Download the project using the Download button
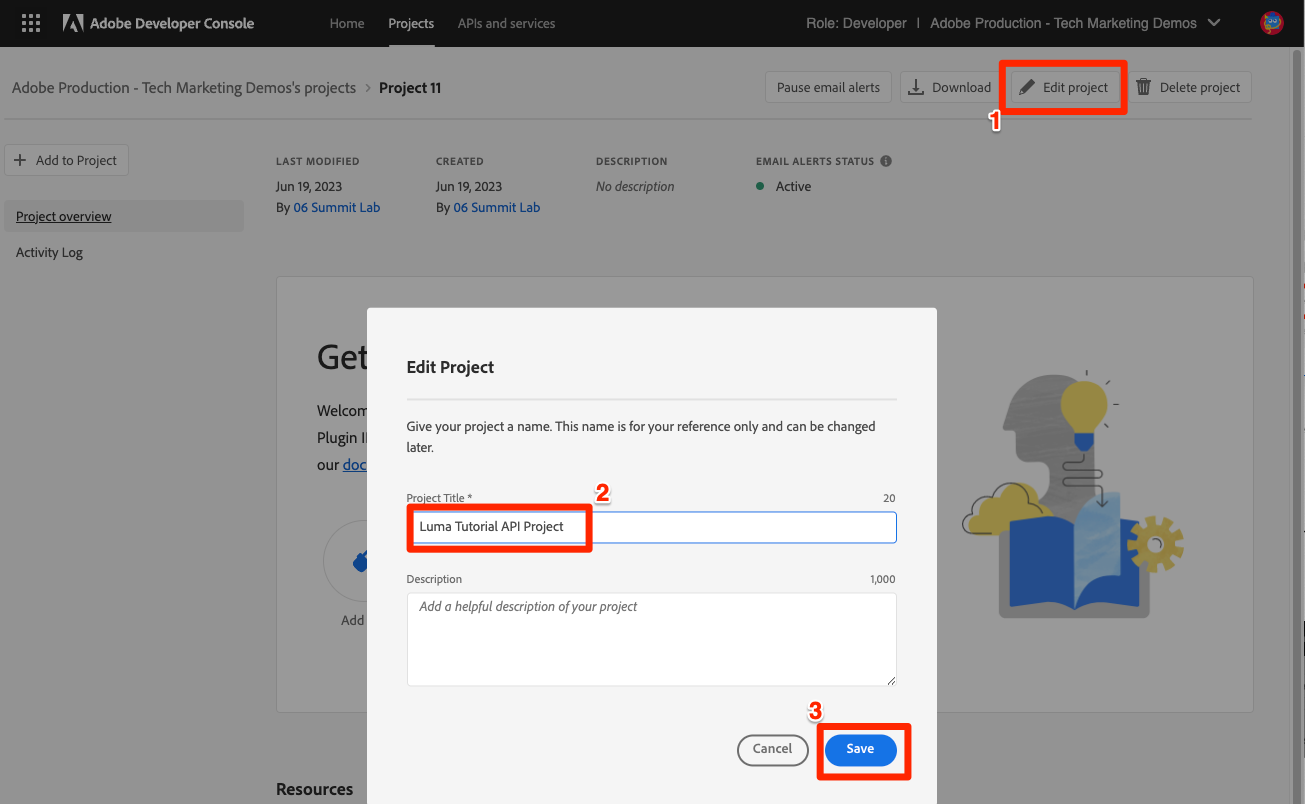 (950, 87)
